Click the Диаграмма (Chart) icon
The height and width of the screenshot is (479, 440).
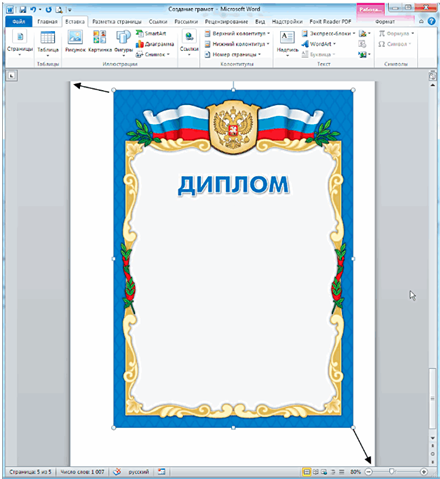pyautogui.click(x=155, y=44)
